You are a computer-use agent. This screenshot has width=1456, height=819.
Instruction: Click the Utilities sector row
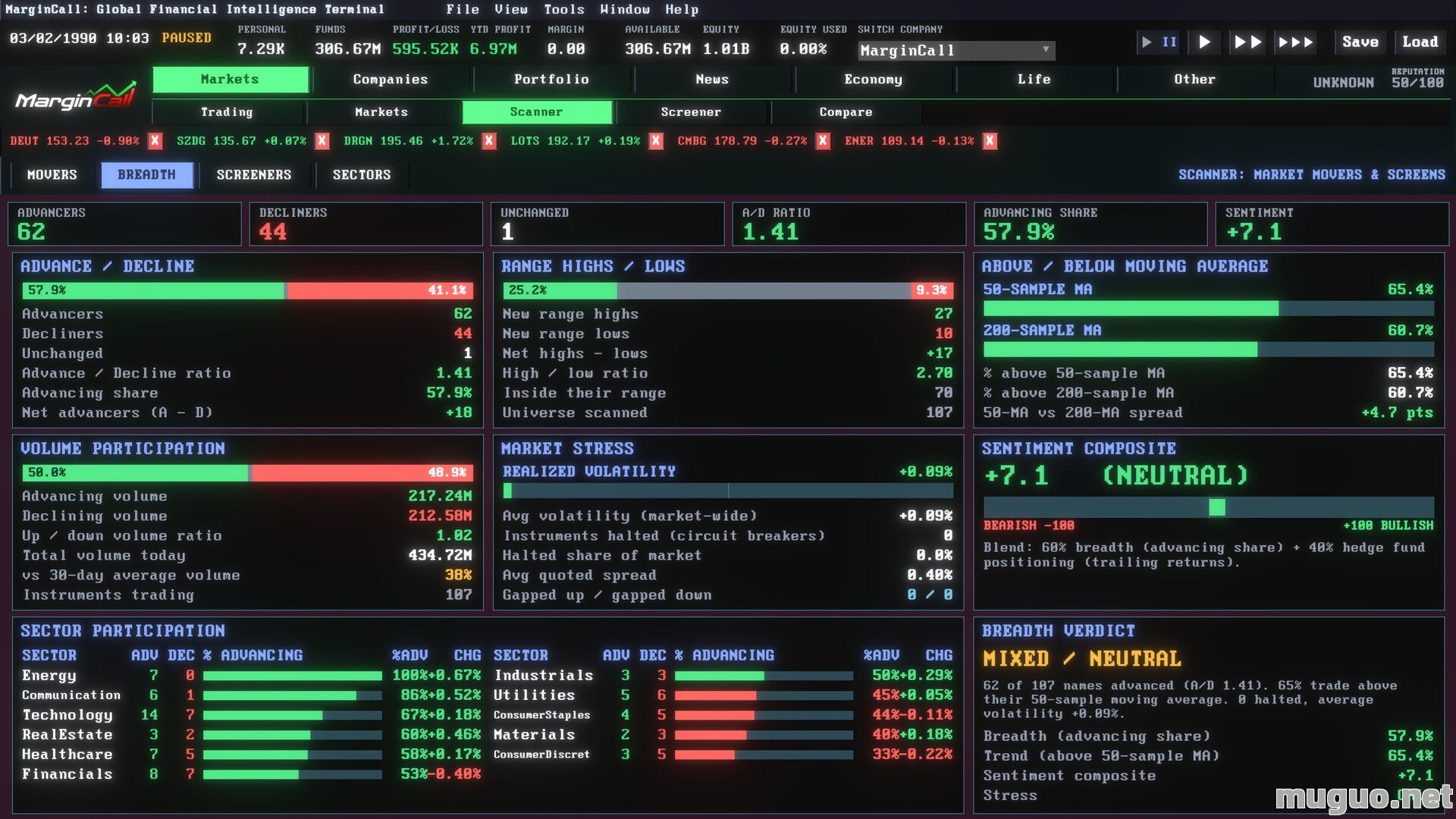point(723,695)
